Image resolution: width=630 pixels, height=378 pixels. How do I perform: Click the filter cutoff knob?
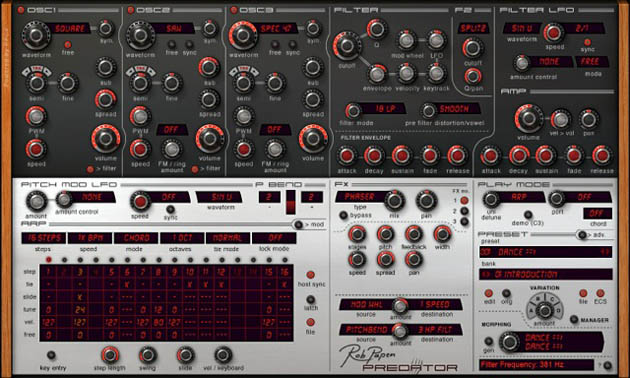coord(346,45)
